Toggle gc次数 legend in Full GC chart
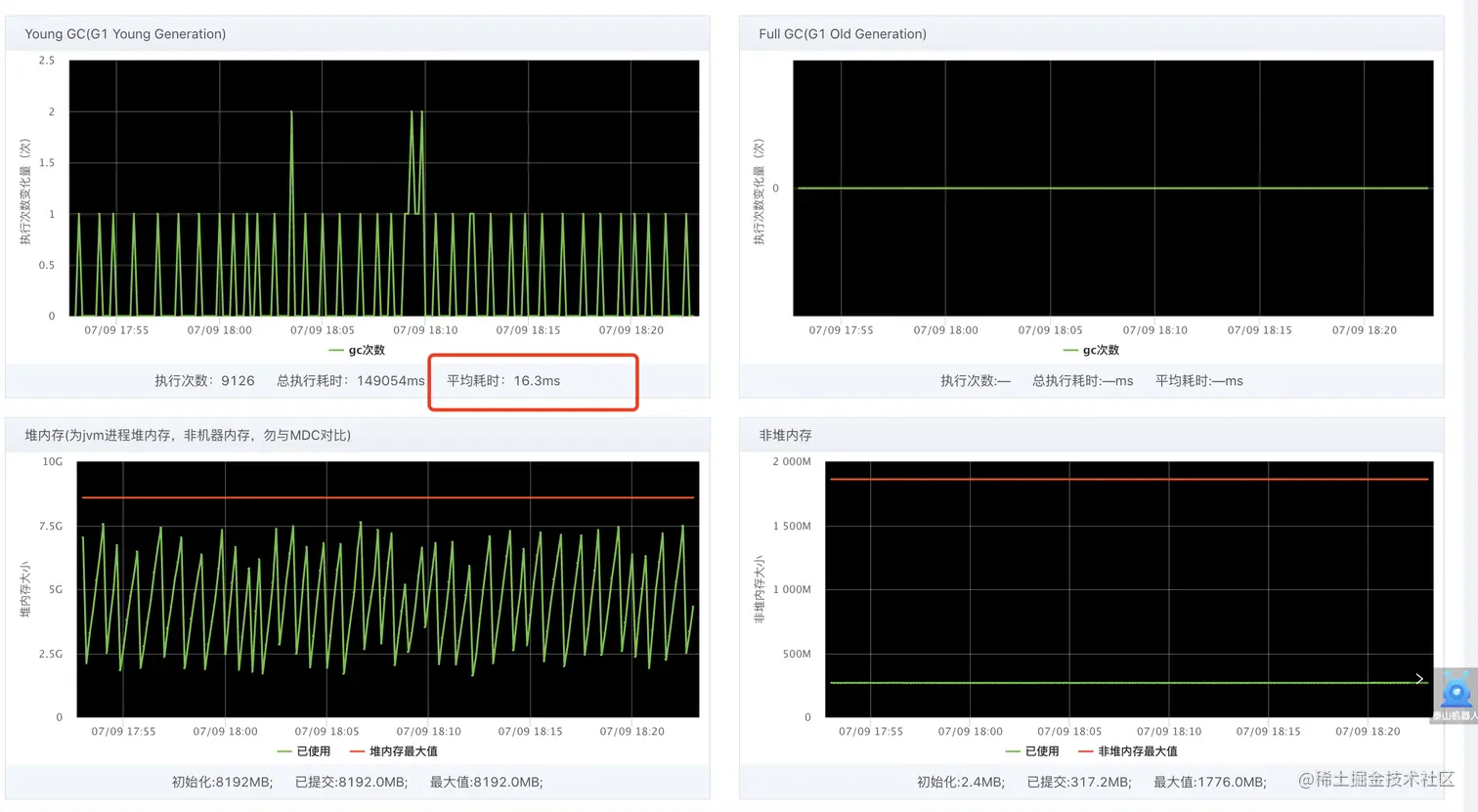 click(1091, 350)
